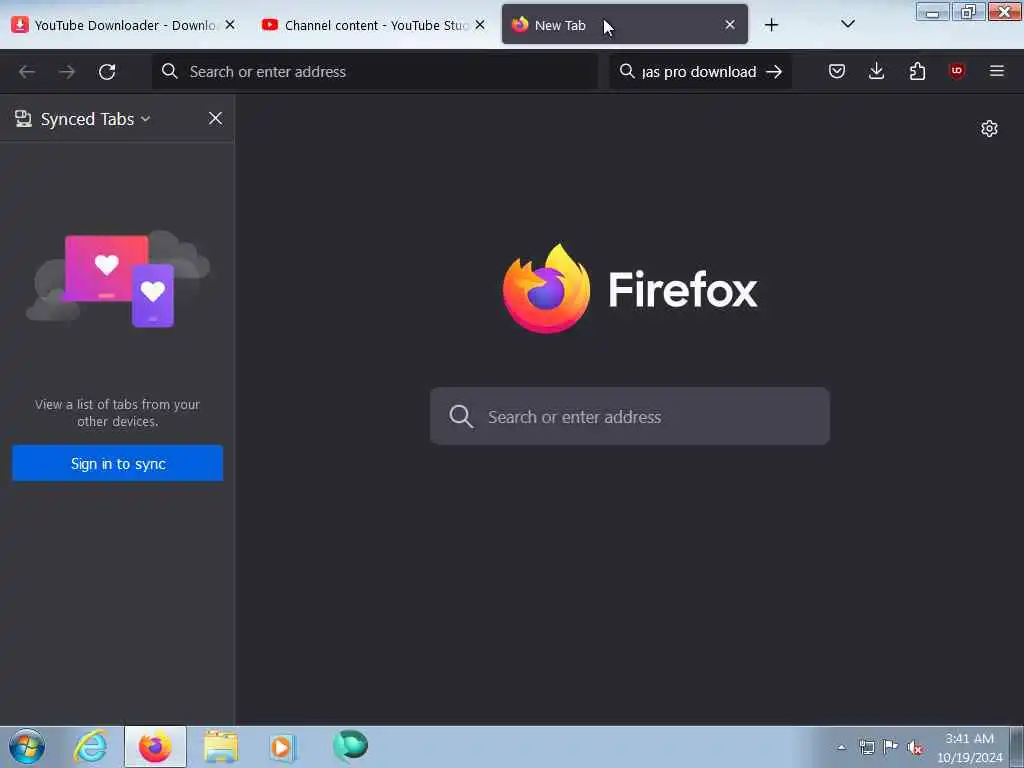The height and width of the screenshot is (768, 1024).
Task: Open the Firefox hamburger menu
Action: tap(997, 71)
